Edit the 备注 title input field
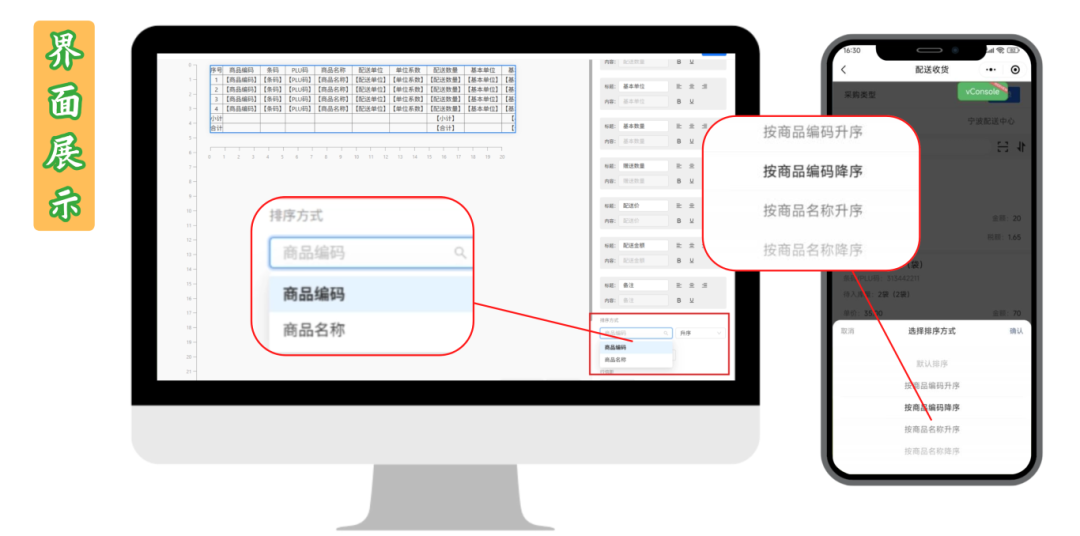This screenshot has width=1080, height=536. pos(643,285)
